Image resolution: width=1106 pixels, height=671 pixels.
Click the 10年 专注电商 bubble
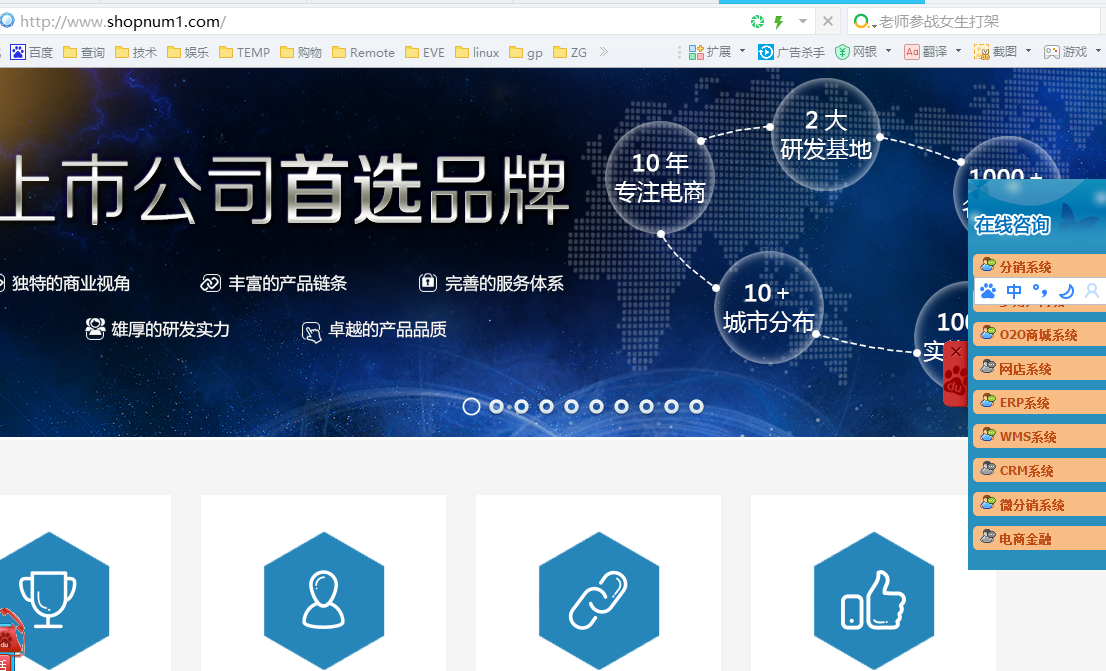click(660, 177)
